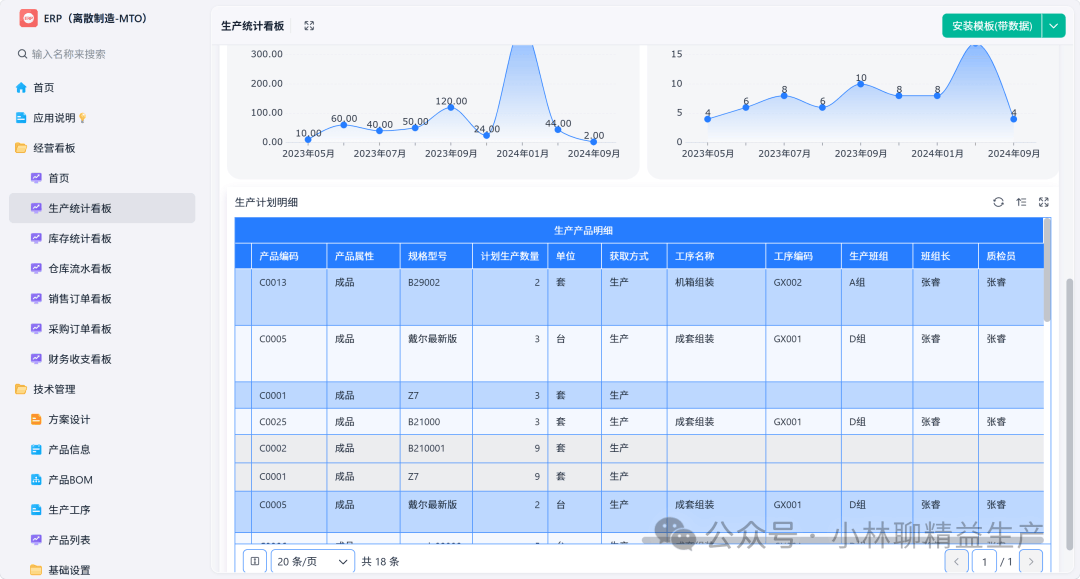Click the 方案设计 form icon

(37, 419)
